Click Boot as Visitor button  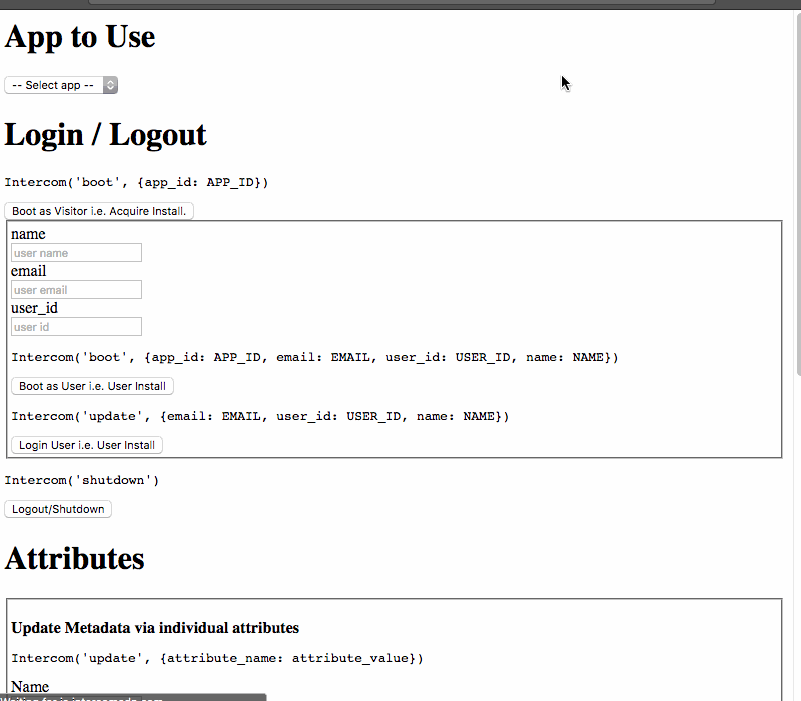tap(99, 211)
